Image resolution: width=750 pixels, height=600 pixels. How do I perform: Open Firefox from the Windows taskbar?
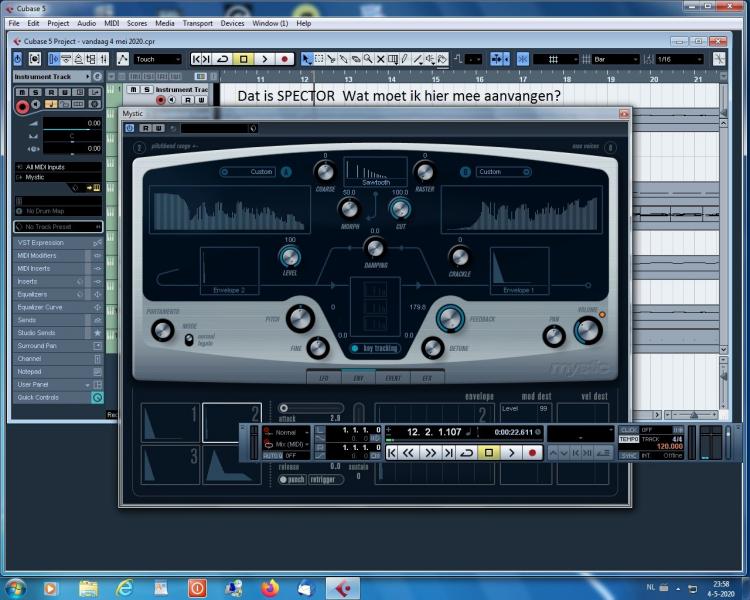270,588
